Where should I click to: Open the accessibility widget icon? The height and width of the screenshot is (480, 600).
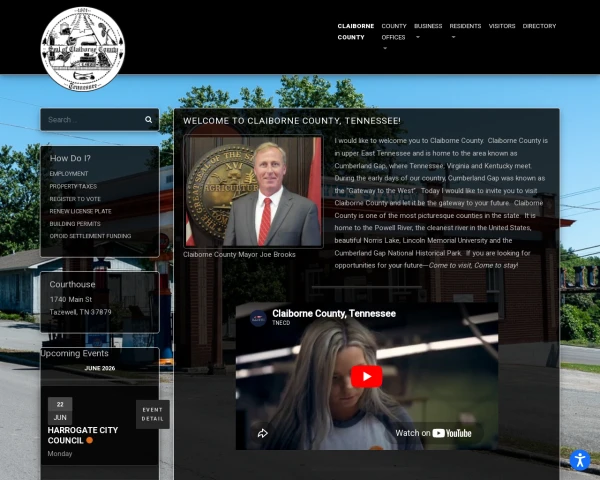click(x=580, y=460)
